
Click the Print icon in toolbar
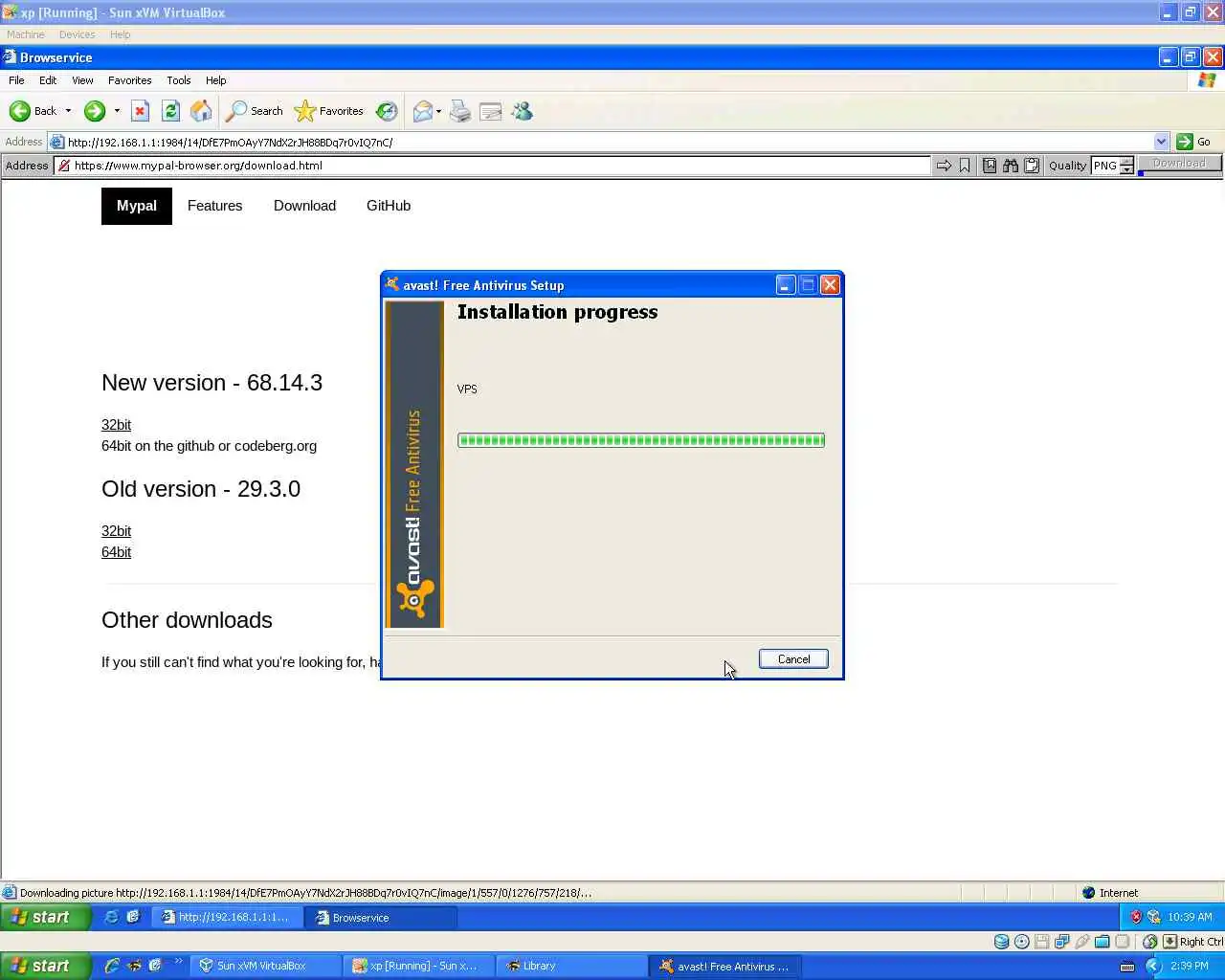coord(460,111)
